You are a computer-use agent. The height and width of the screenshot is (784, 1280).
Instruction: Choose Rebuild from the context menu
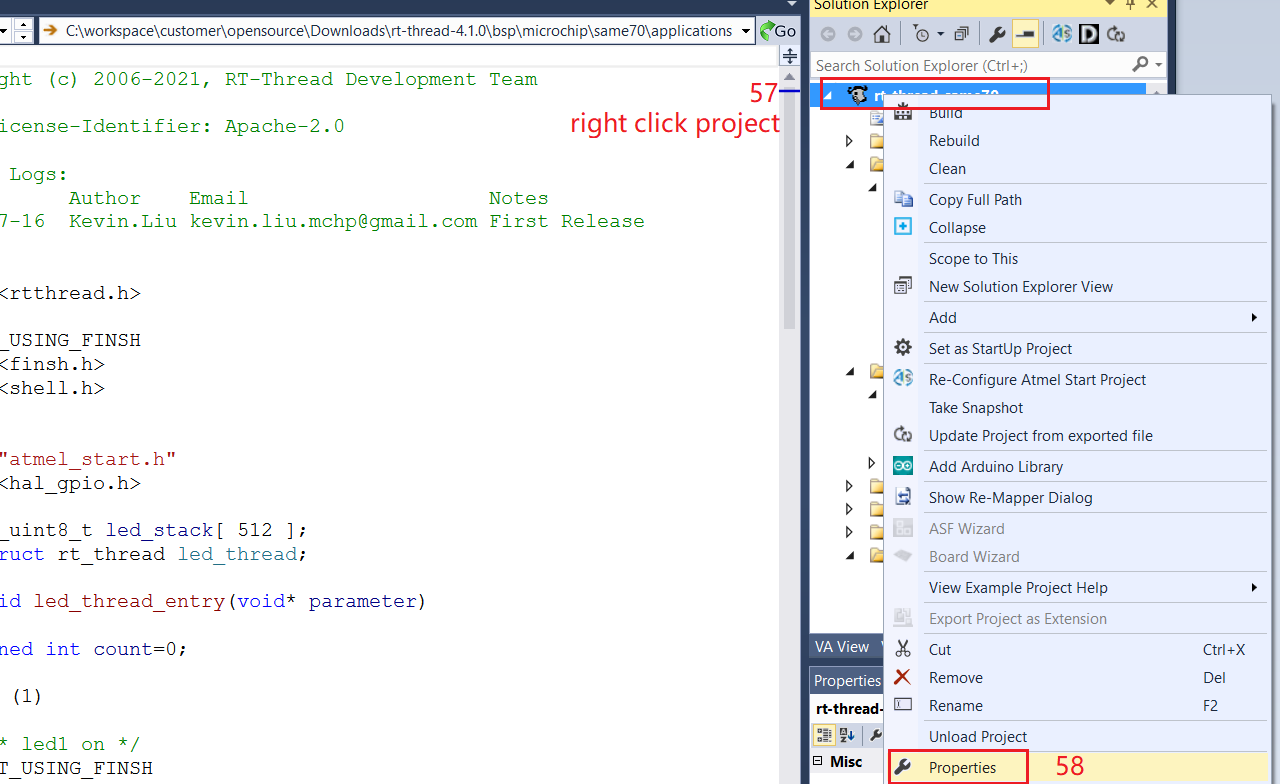coord(954,141)
